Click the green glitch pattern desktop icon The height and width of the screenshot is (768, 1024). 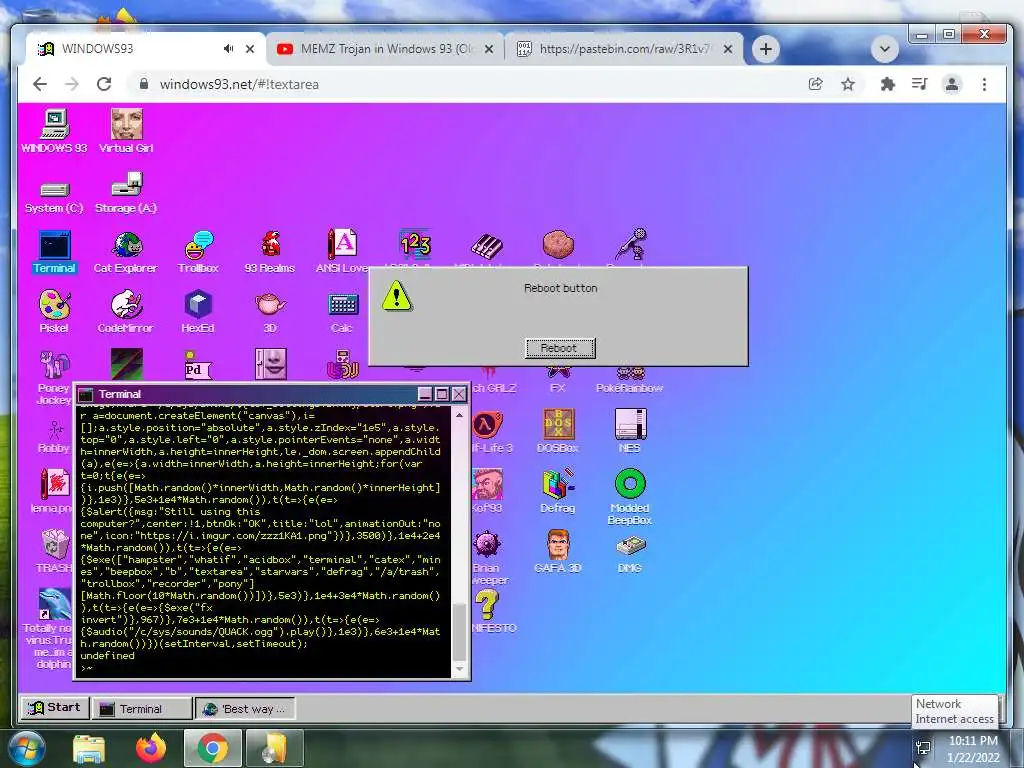pos(126,364)
